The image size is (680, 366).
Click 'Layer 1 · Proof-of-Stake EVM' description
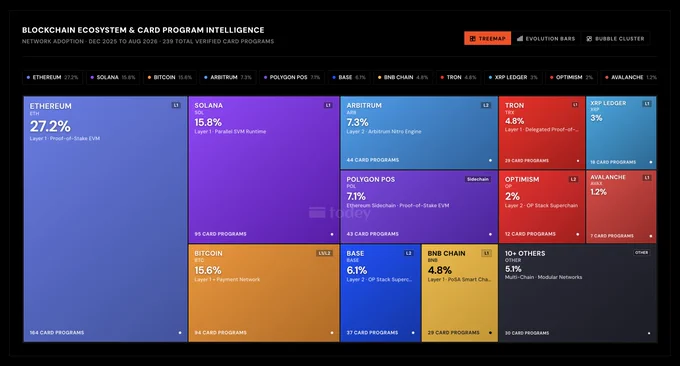point(65,138)
